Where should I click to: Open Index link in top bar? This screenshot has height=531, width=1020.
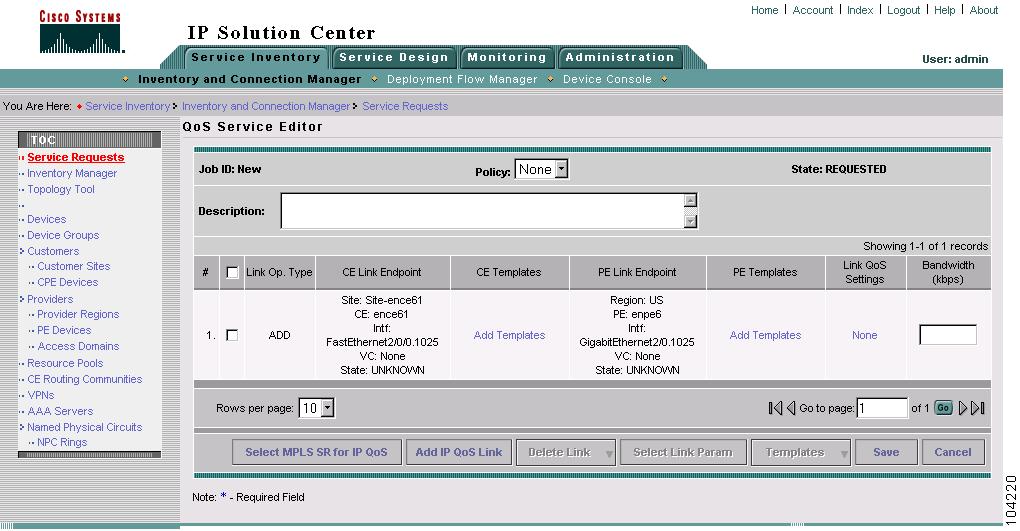(x=860, y=10)
